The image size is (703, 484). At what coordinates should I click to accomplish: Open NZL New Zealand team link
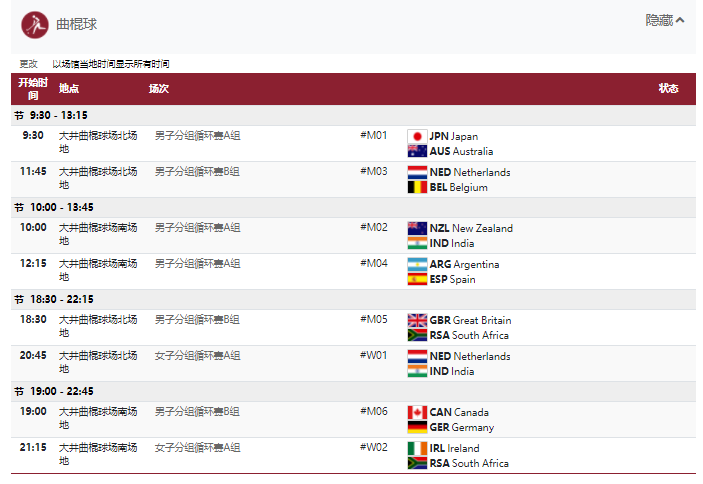tap(471, 228)
